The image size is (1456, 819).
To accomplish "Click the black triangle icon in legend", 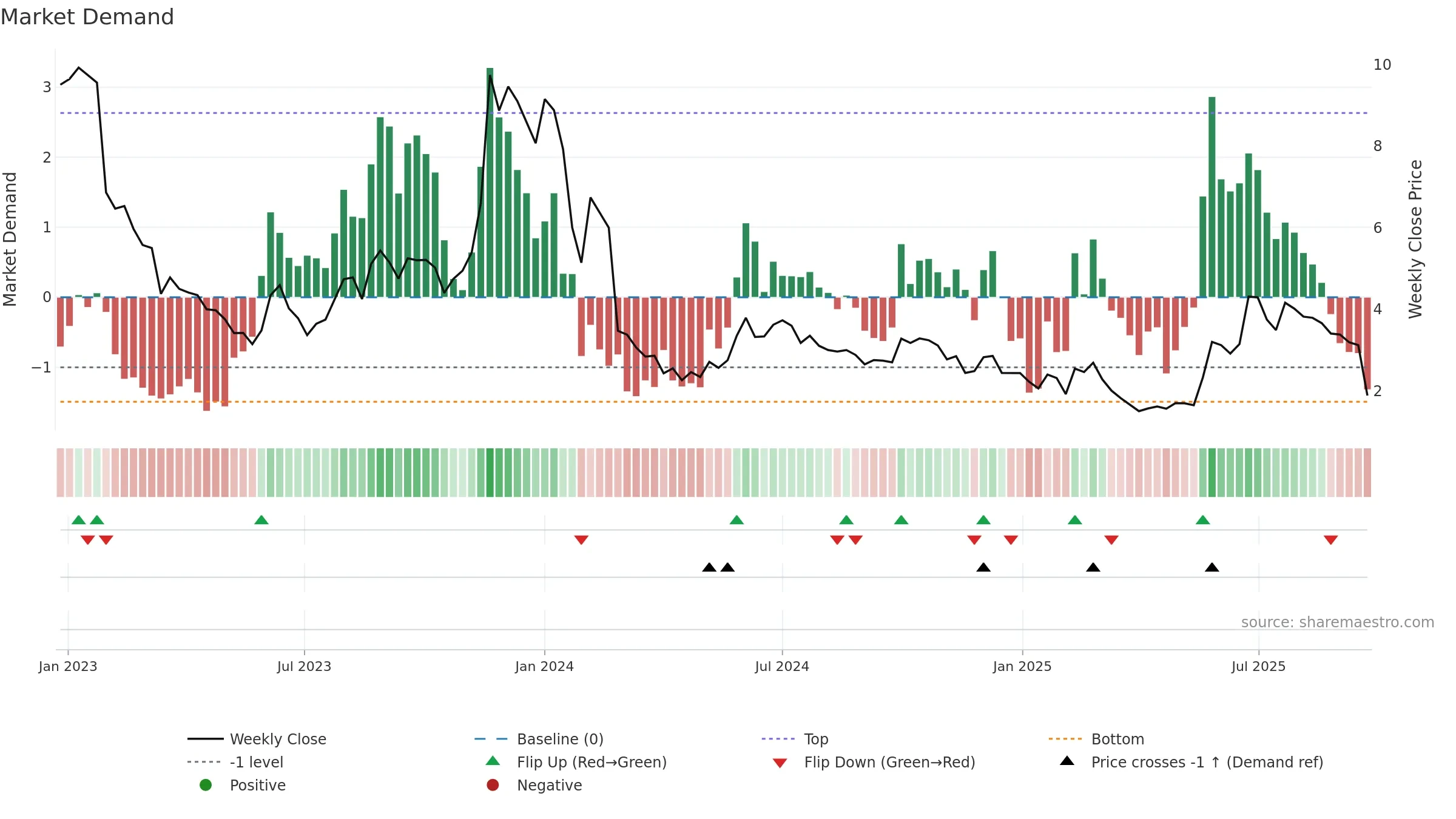I will pyautogui.click(x=1067, y=761).
